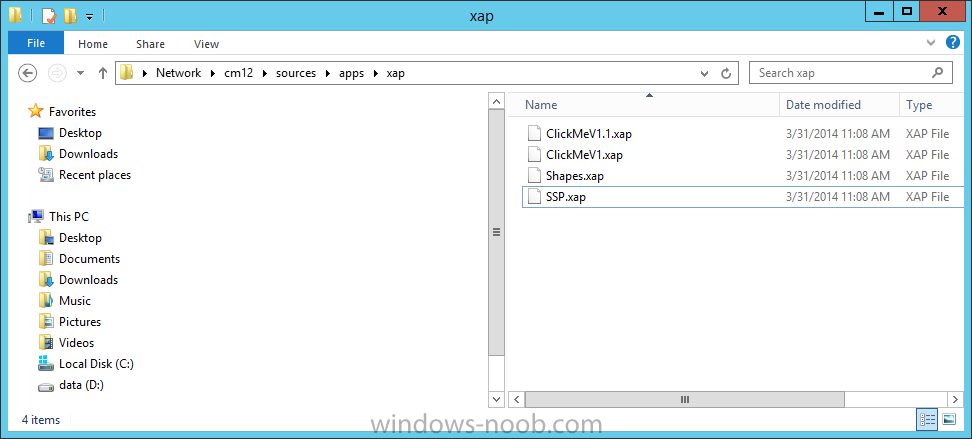
Task: Open the Help question mark icon
Action: (x=953, y=42)
